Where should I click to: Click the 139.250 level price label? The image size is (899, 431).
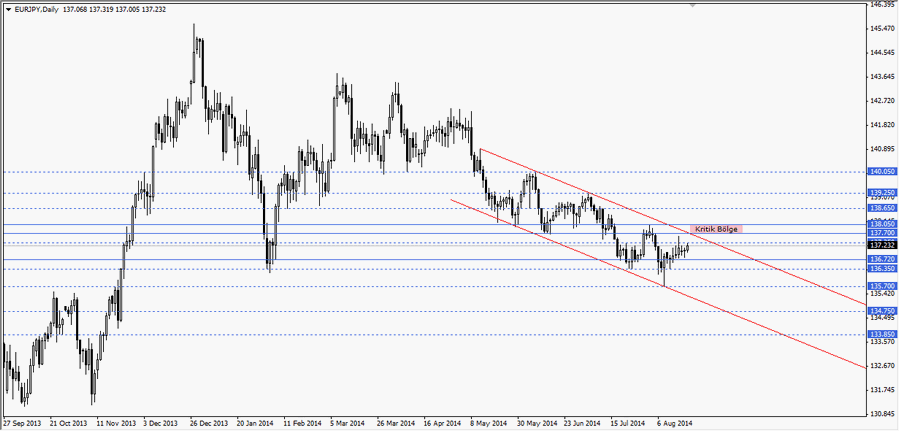coord(881,193)
